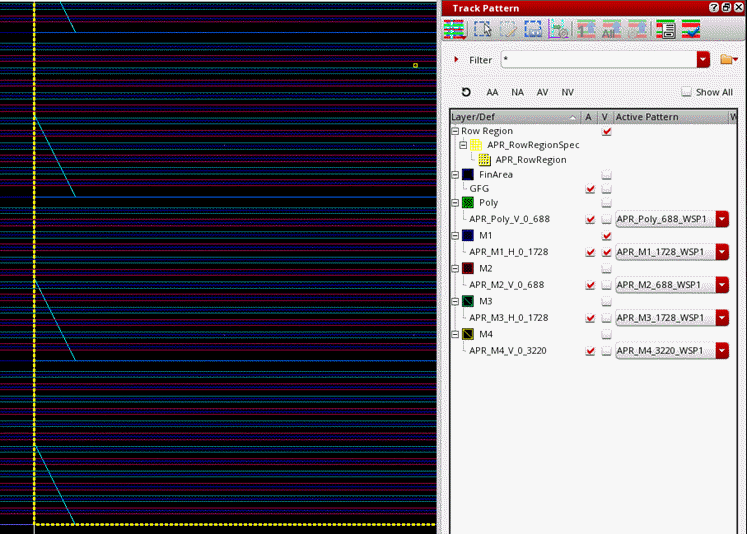This screenshot has width=747, height=534.
Task: Click the NV button
Action: (568, 92)
